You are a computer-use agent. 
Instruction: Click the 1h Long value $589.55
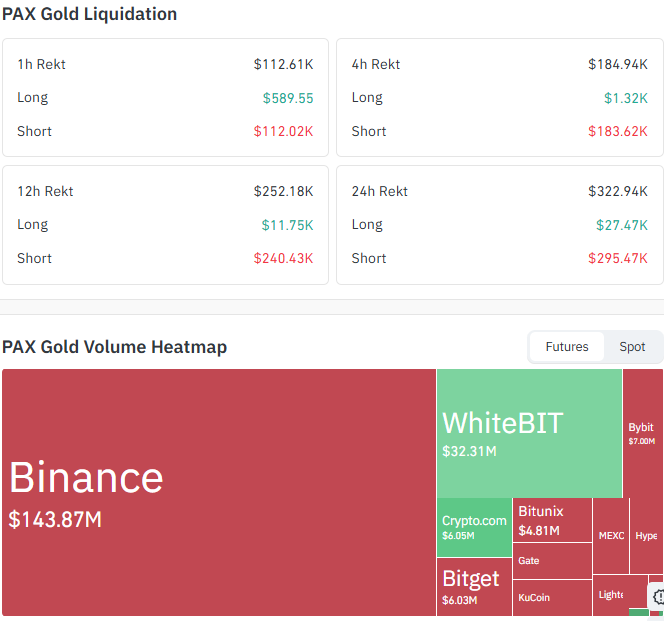point(288,98)
